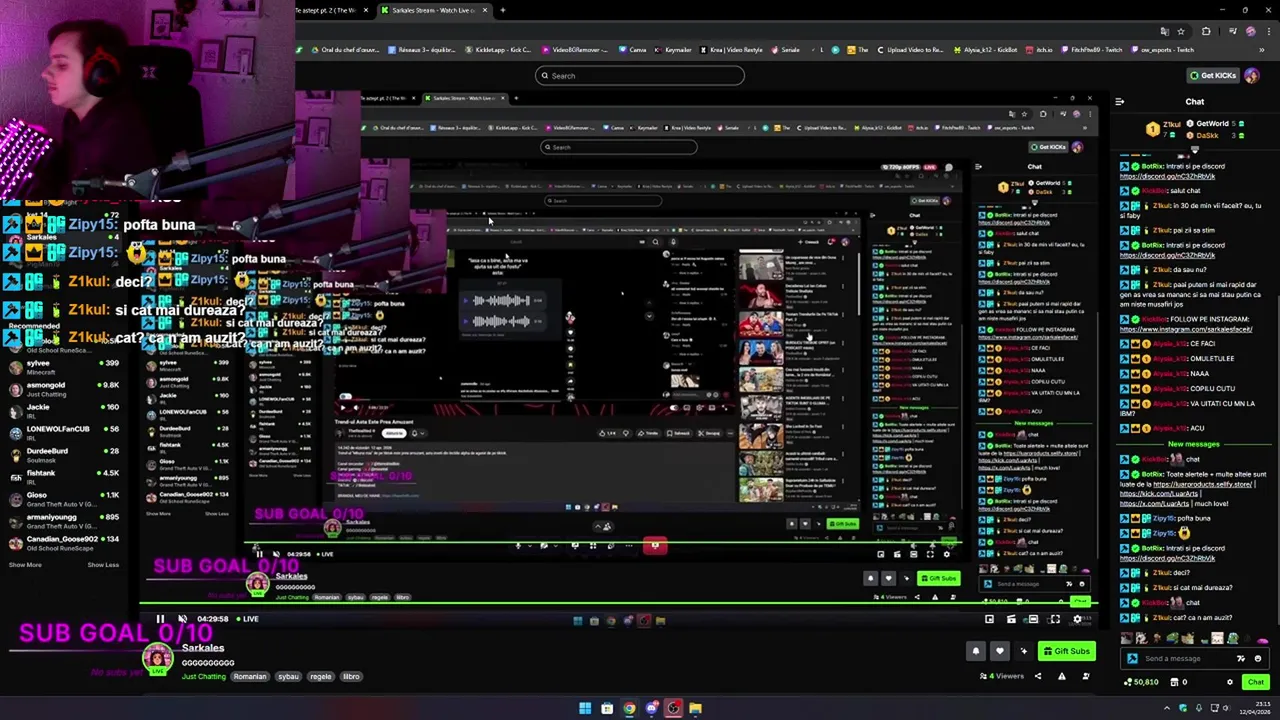Send message with green Chat button
This screenshot has width=1280, height=720.
click(x=1255, y=682)
